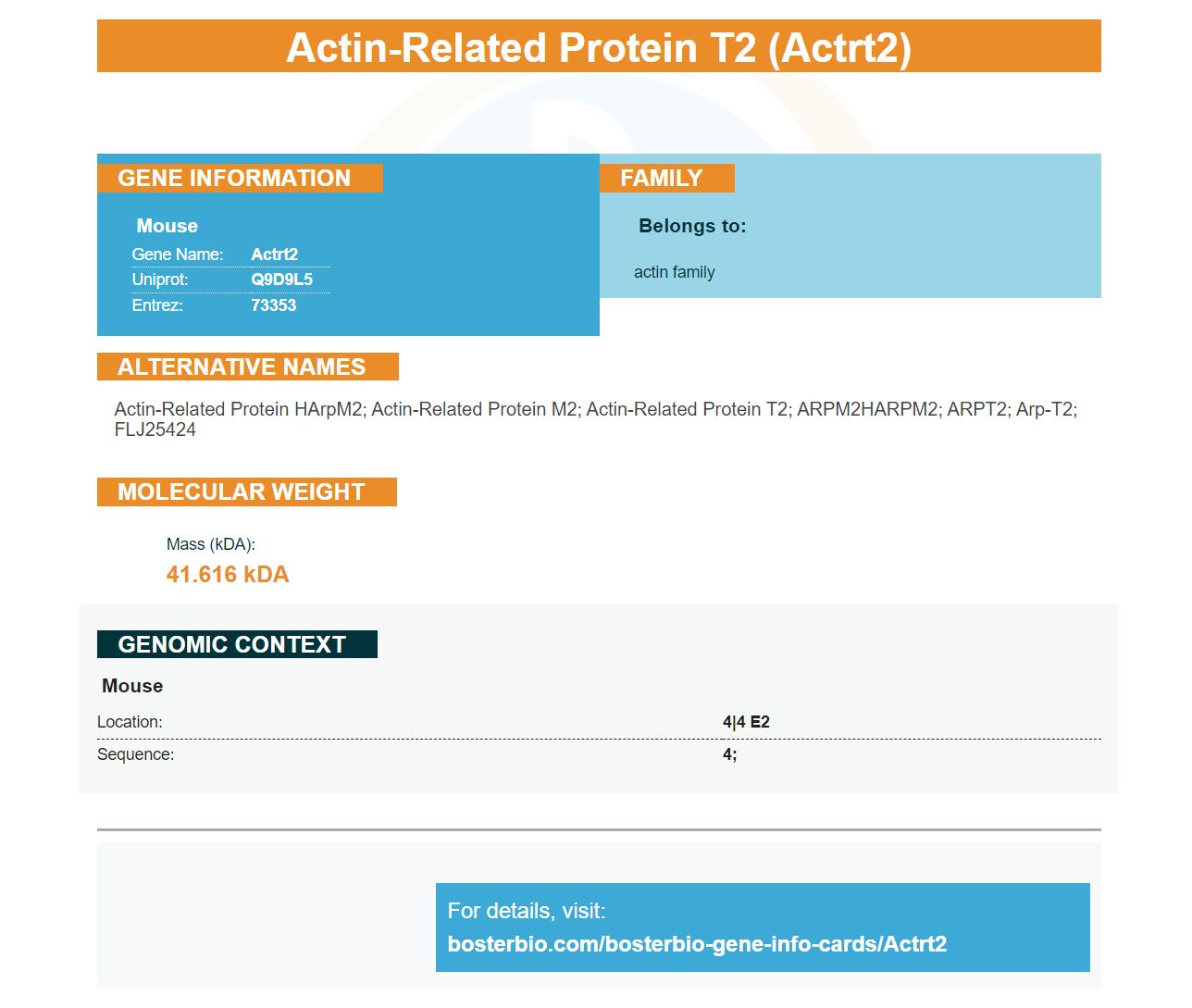Click the 'actin family' text

[674, 272]
